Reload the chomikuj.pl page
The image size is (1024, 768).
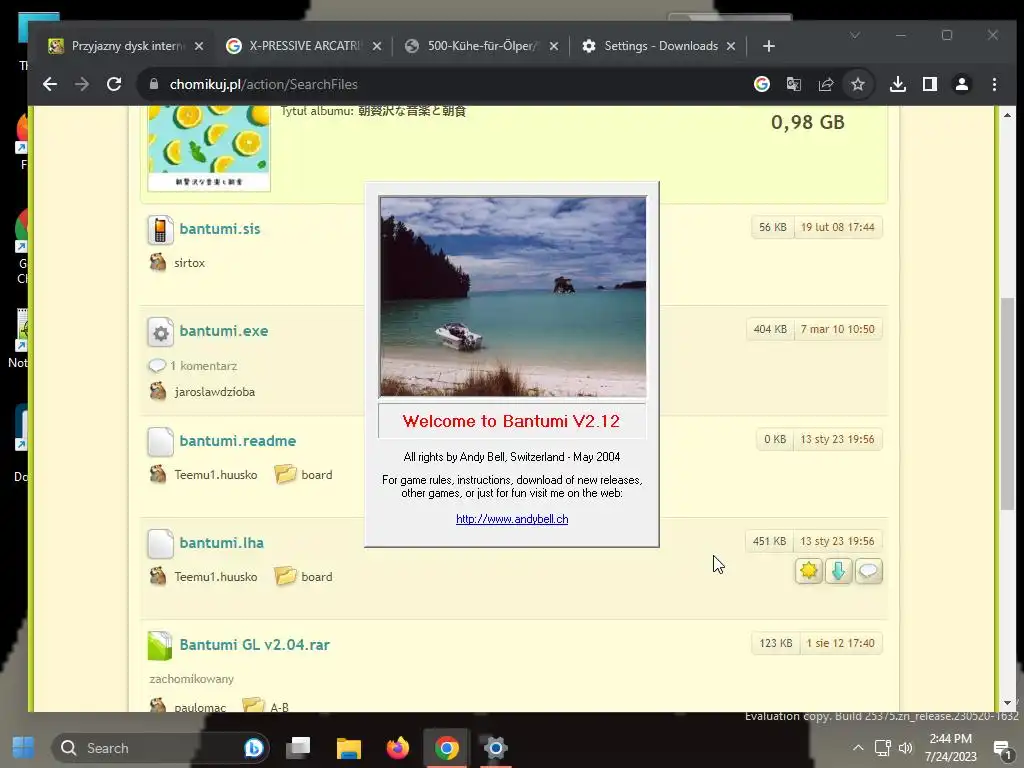pos(114,84)
